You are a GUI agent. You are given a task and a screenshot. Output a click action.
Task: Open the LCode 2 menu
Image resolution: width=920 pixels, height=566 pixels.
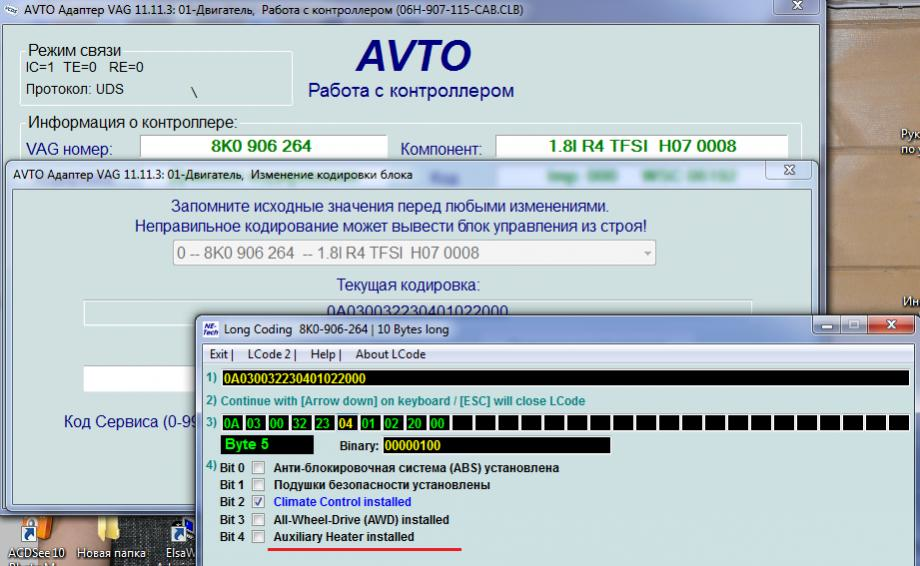coord(271,354)
